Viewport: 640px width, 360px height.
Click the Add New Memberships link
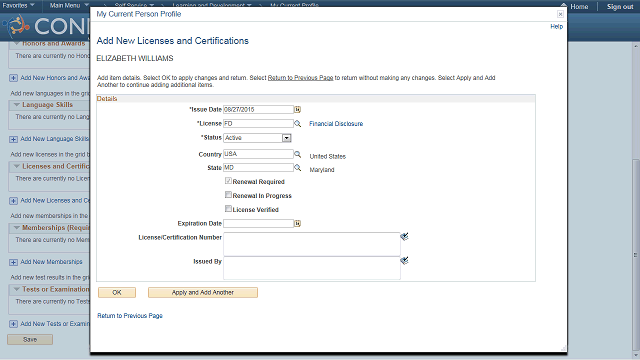coord(51,262)
